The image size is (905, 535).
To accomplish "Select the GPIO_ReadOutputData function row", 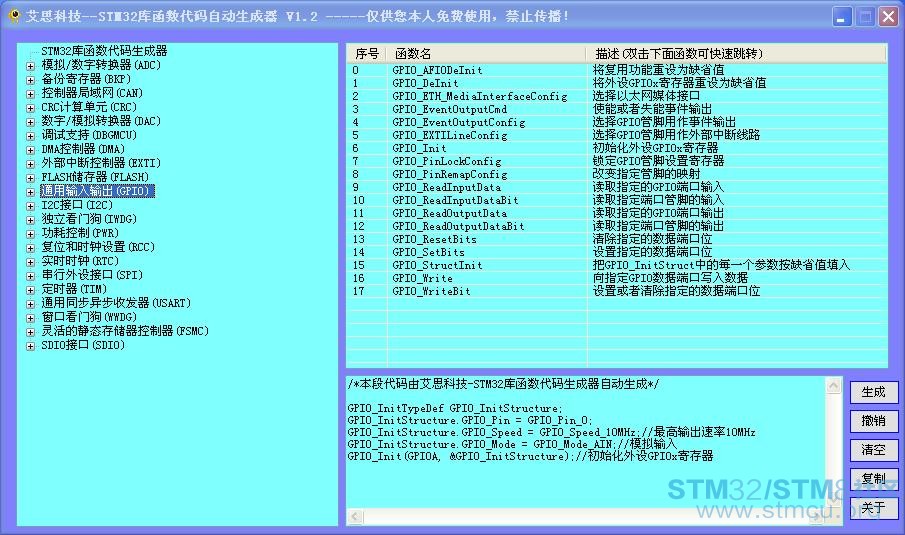I will click(x=616, y=213).
